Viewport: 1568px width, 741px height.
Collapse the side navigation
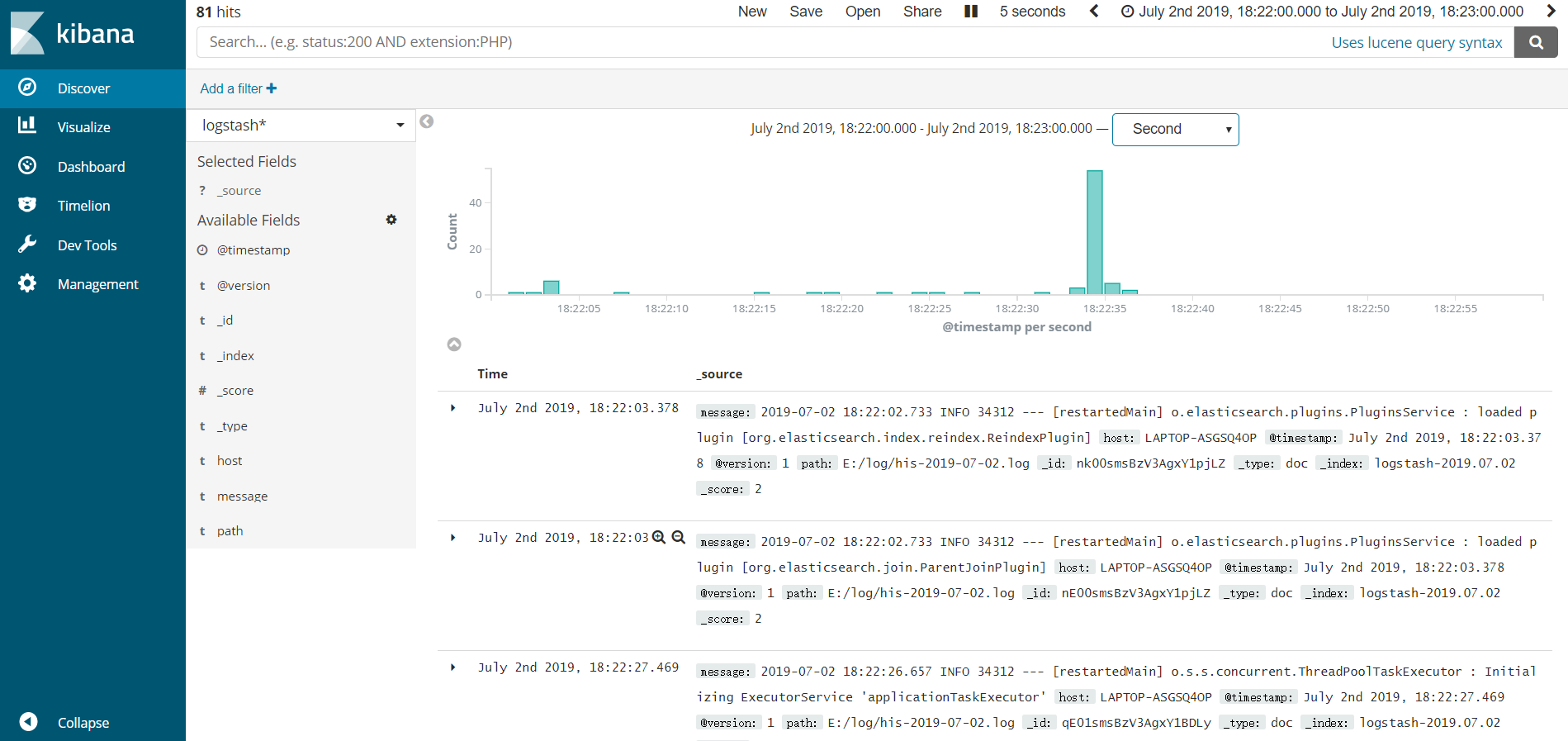coord(92,722)
